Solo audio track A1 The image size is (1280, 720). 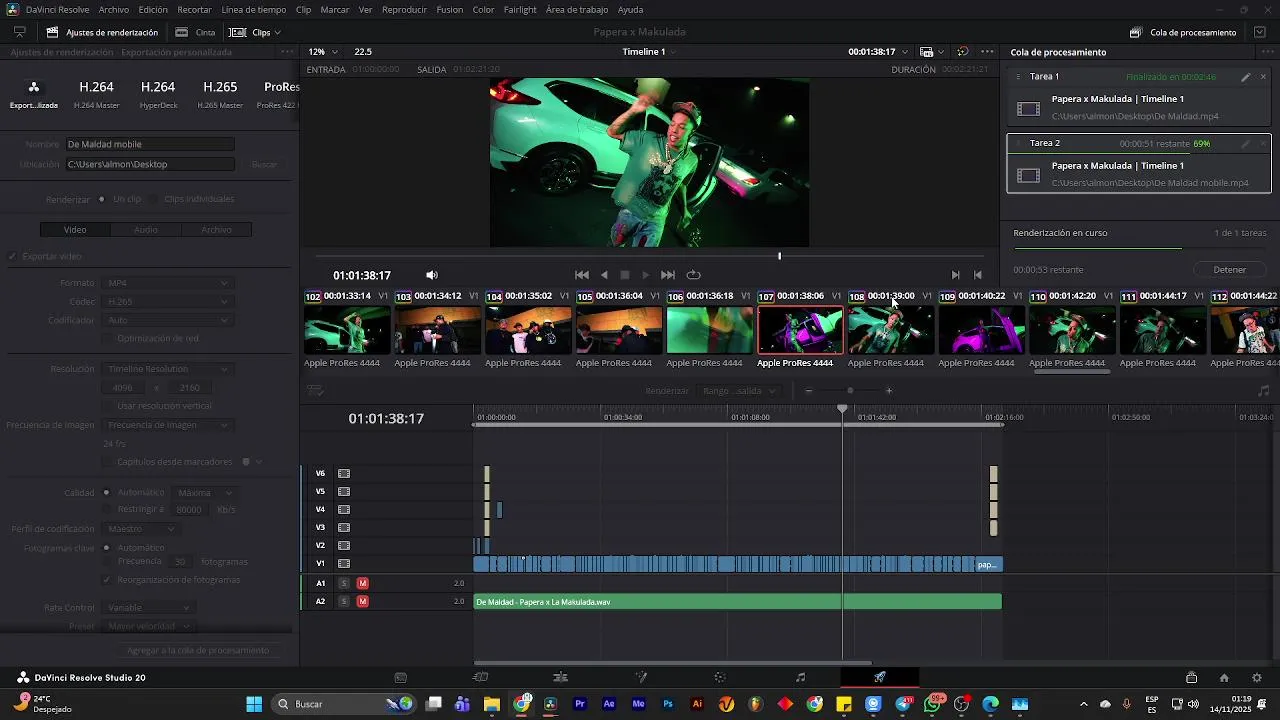tap(344, 583)
